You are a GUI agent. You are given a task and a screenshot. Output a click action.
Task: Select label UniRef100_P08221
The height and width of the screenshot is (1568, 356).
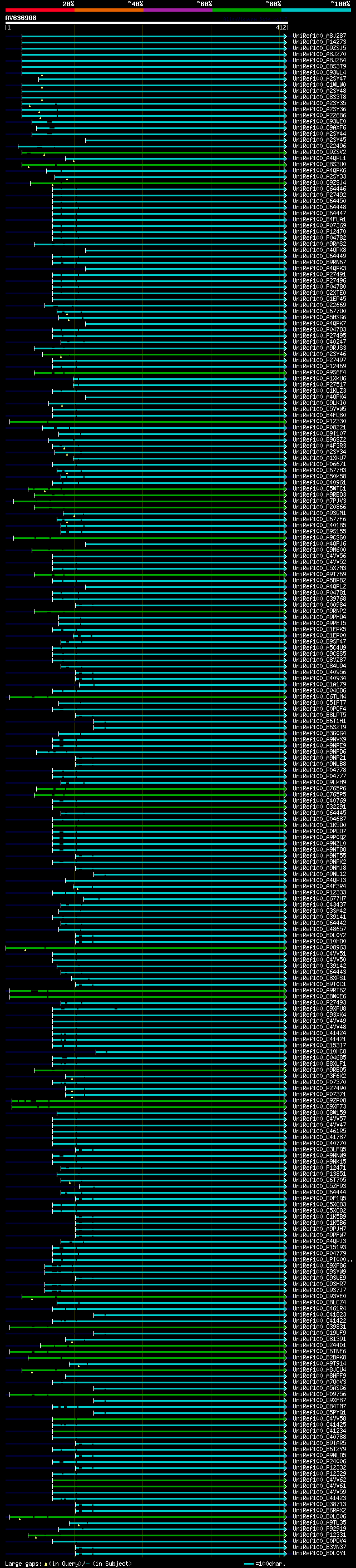319,427
